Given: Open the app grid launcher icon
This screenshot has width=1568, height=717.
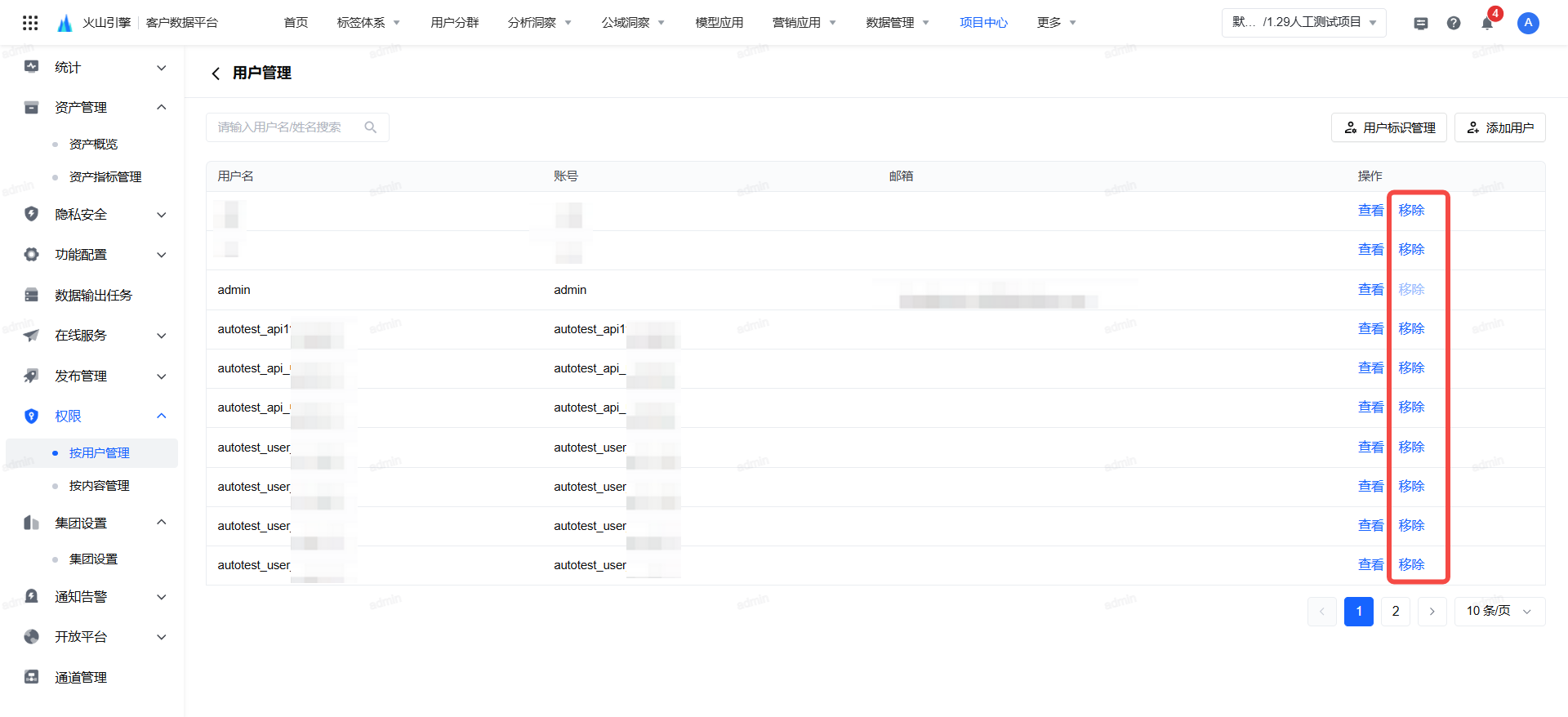Looking at the screenshot, I should click(x=30, y=23).
